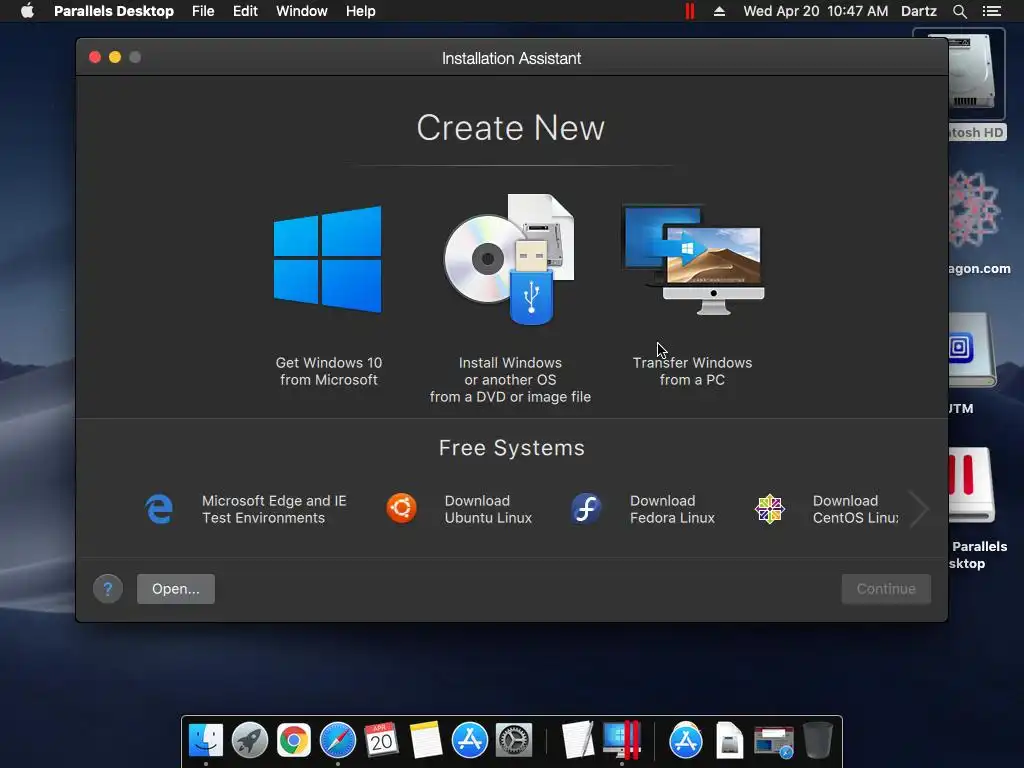Open Notification Center list icon
The height and width of the screenshot is (768, 1024).
click(992, 11)
